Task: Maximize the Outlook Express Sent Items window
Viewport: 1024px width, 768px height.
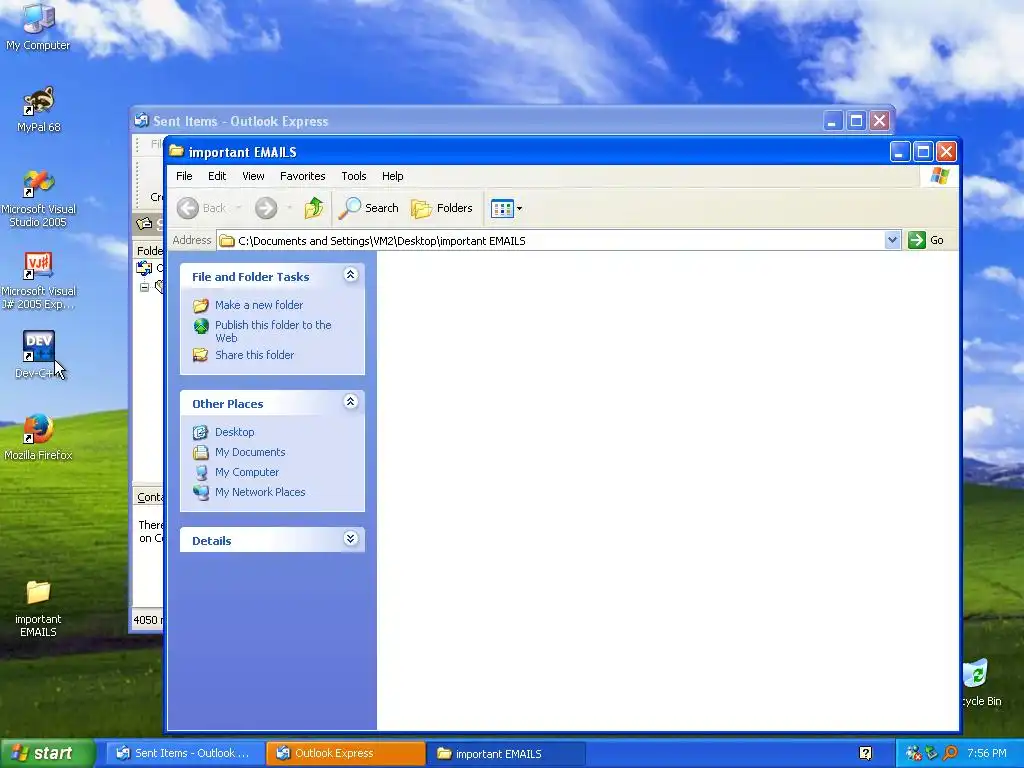Action: pos(856,121)
